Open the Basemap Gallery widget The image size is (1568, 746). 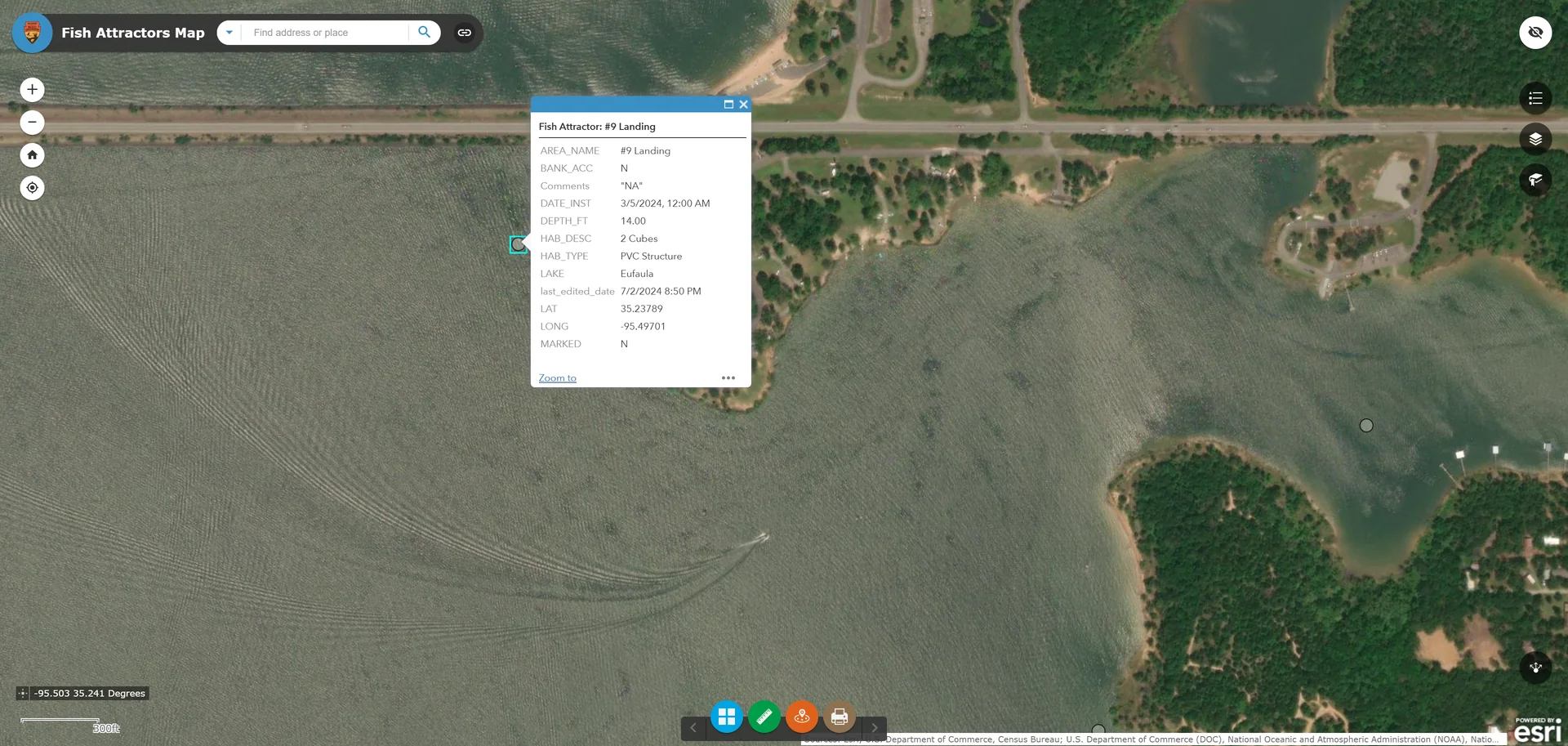pyautogui.click(x=726, y=717)
